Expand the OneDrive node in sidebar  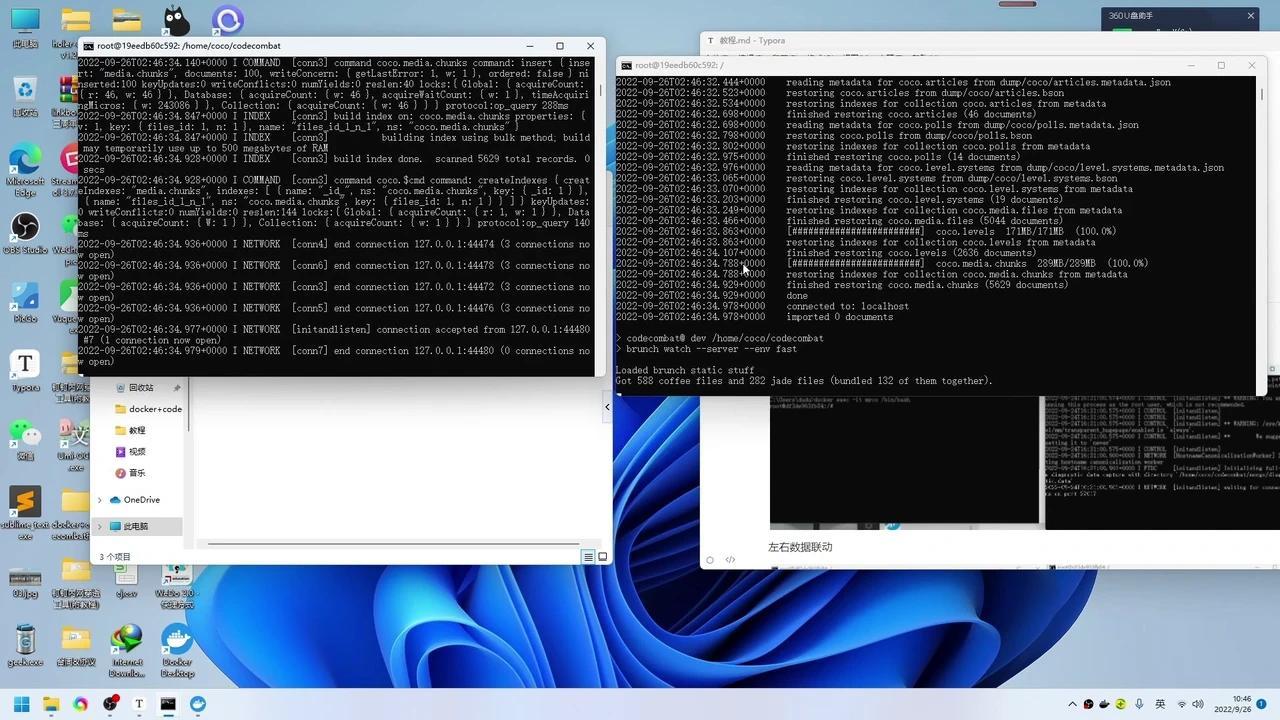click(x=98, y=499)
